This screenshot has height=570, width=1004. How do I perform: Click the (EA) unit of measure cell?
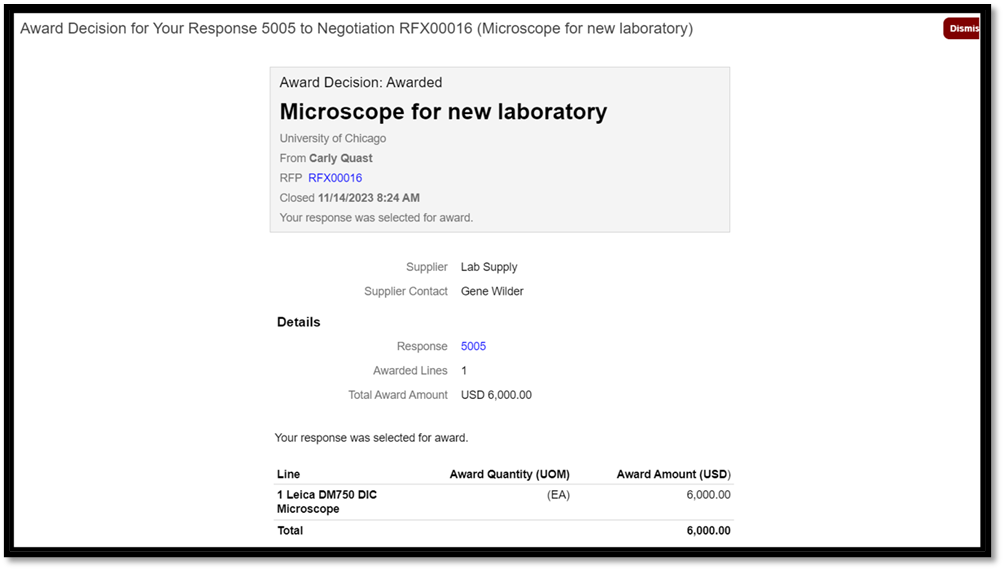pos(557,495)
